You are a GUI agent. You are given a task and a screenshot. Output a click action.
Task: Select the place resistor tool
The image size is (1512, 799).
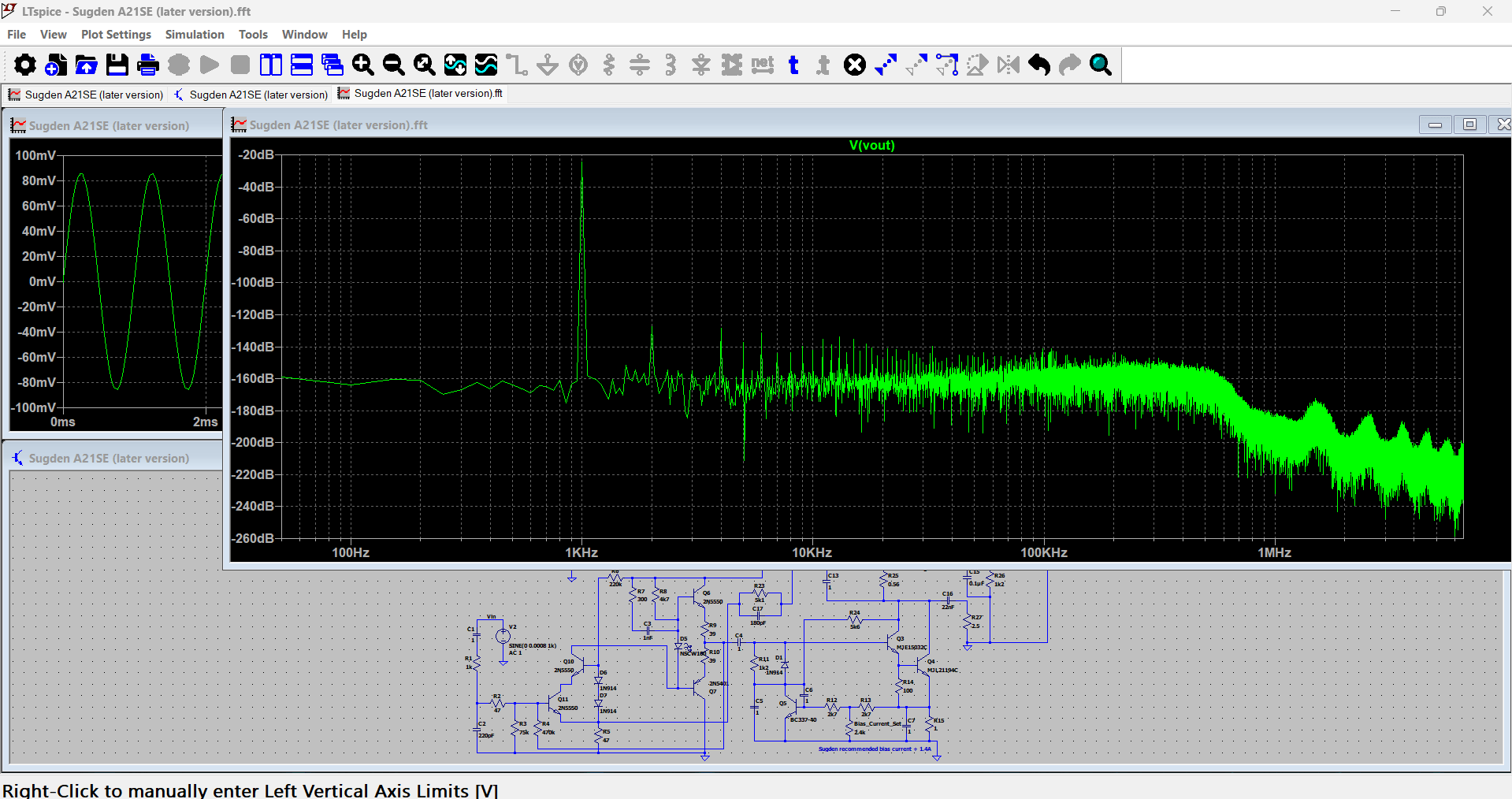click(x=609, y=65)
